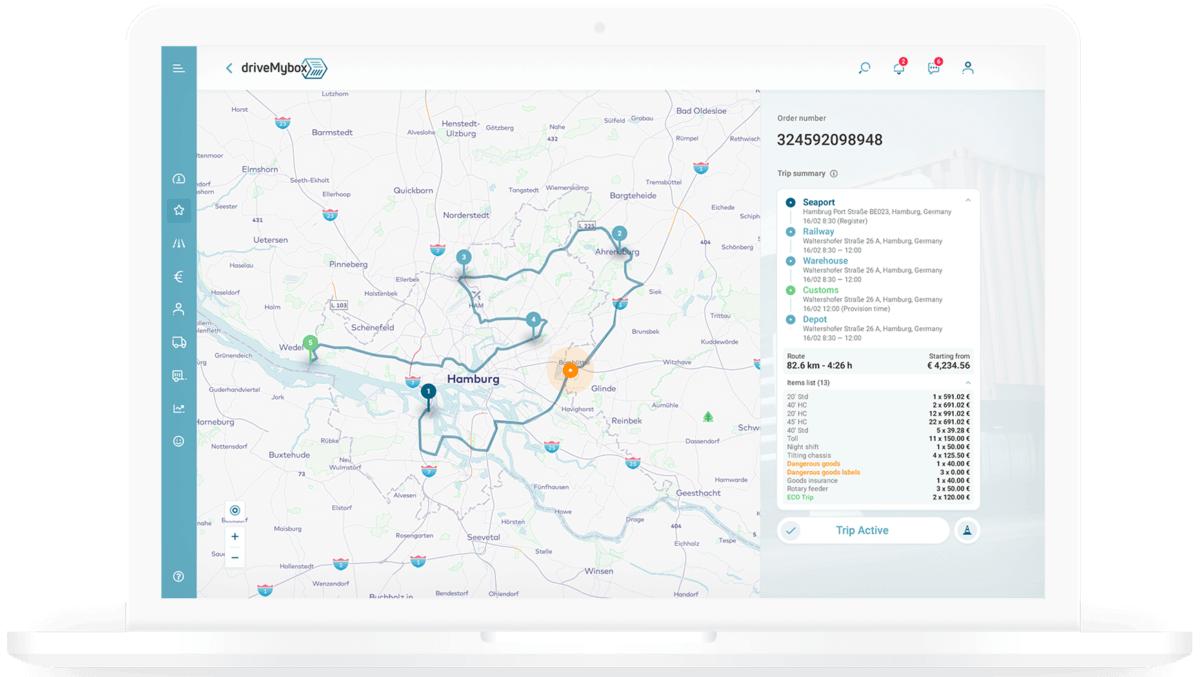Select the dashboard gauge sidebar icon

click(x=179, y=179)
